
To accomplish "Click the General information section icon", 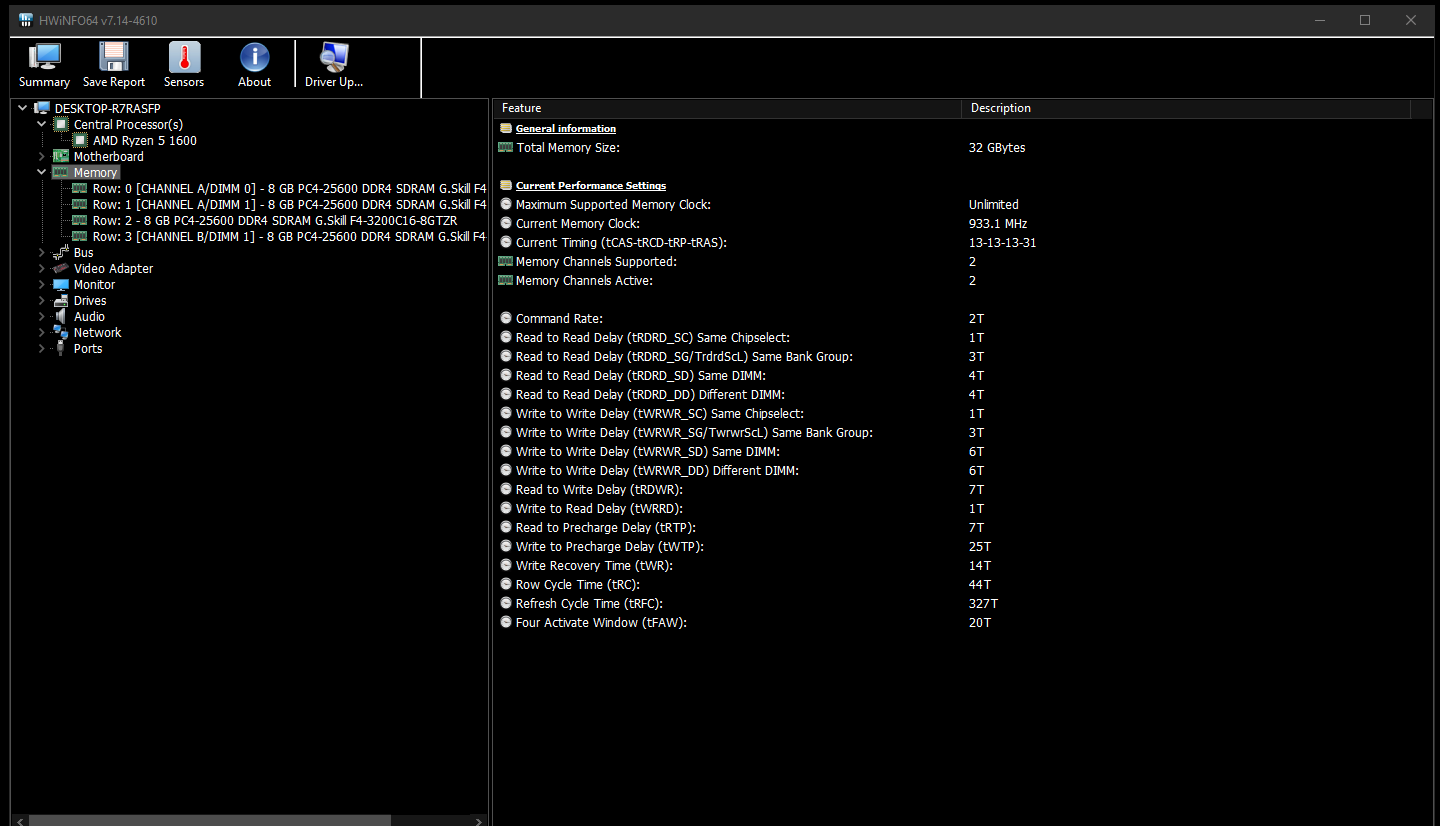I will tap(506, 128).
